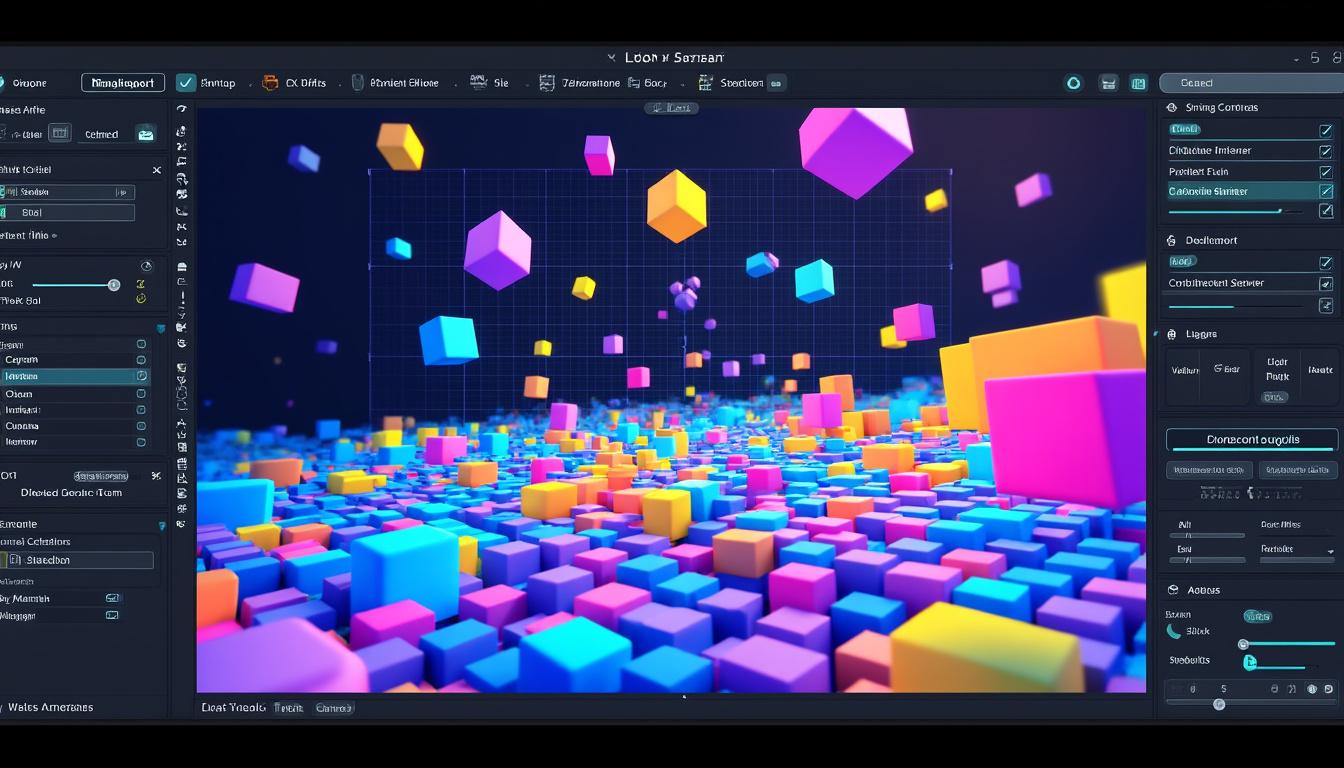
Task: Open the CX Drifts tool in the top toolbar
Action: click(x=270, y=83)
